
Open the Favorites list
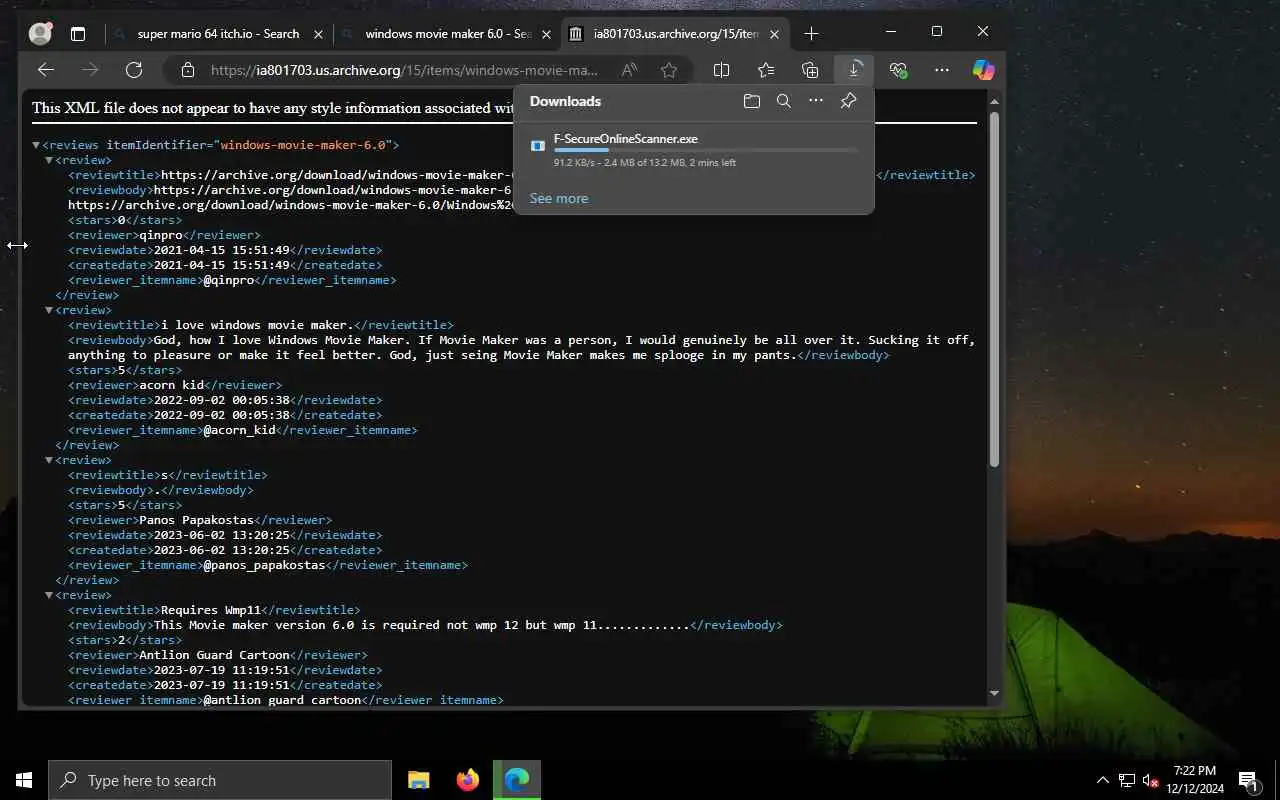click(766, 70)
